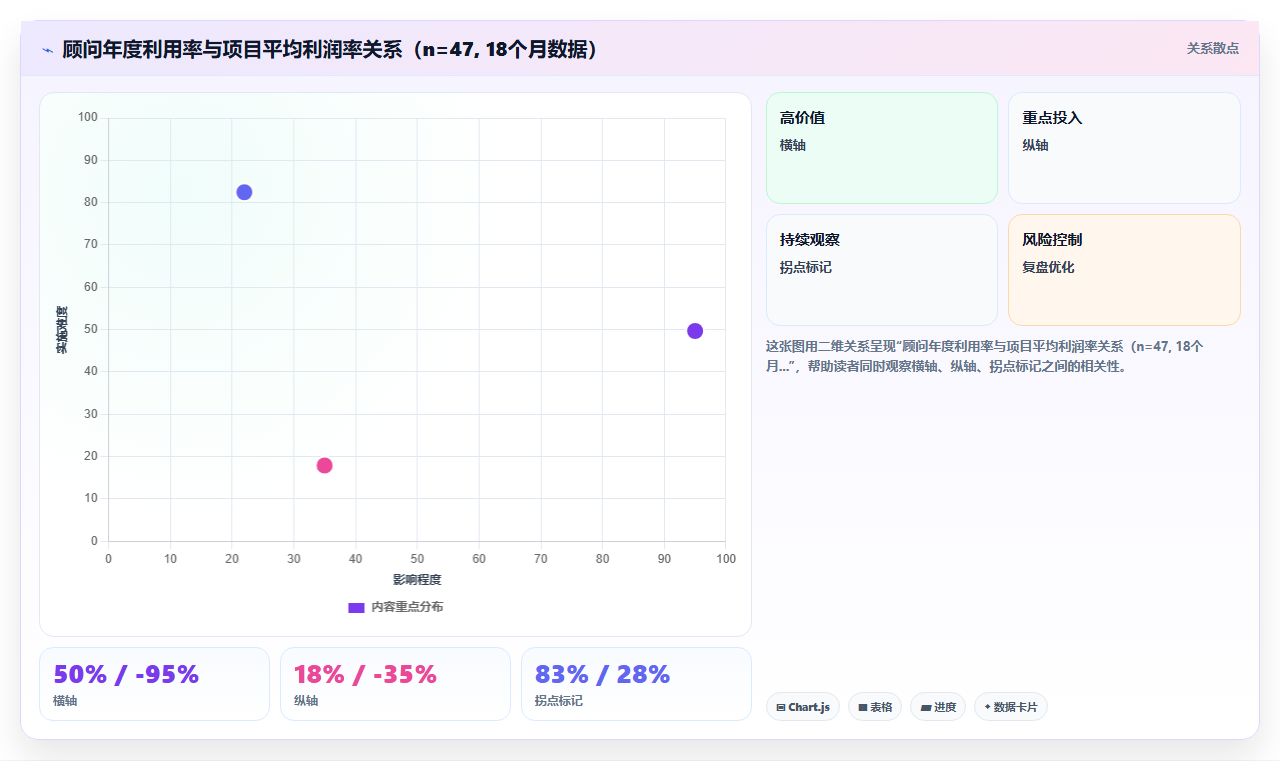Click the x-axis tick label 50
Image resolution: width=1280 pixels, height=761 pixels.
(417, 558)
